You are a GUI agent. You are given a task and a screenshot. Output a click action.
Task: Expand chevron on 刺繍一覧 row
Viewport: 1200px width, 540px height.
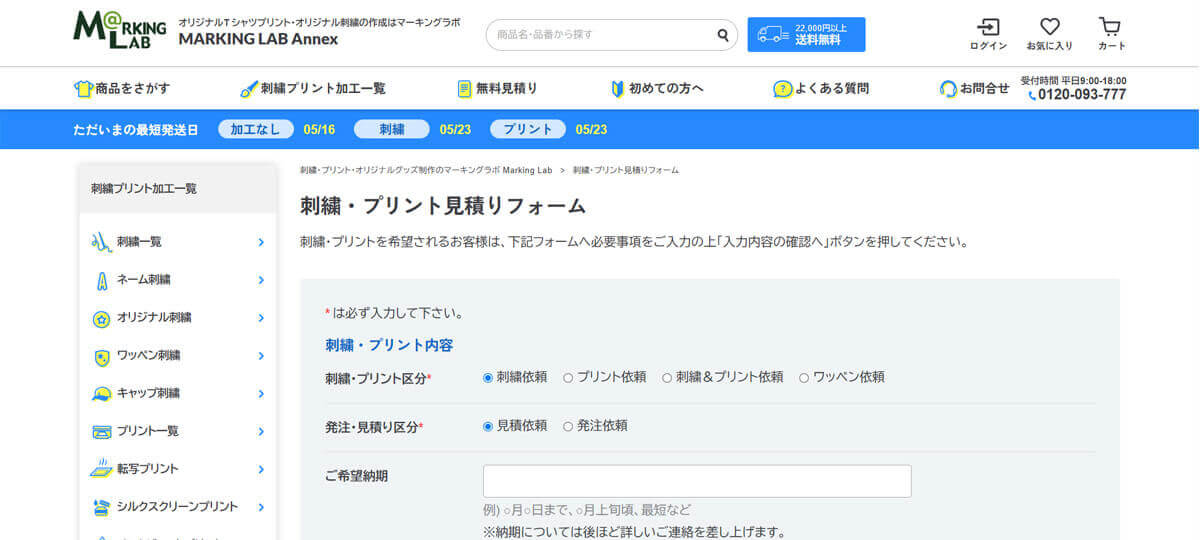[261, 242]
